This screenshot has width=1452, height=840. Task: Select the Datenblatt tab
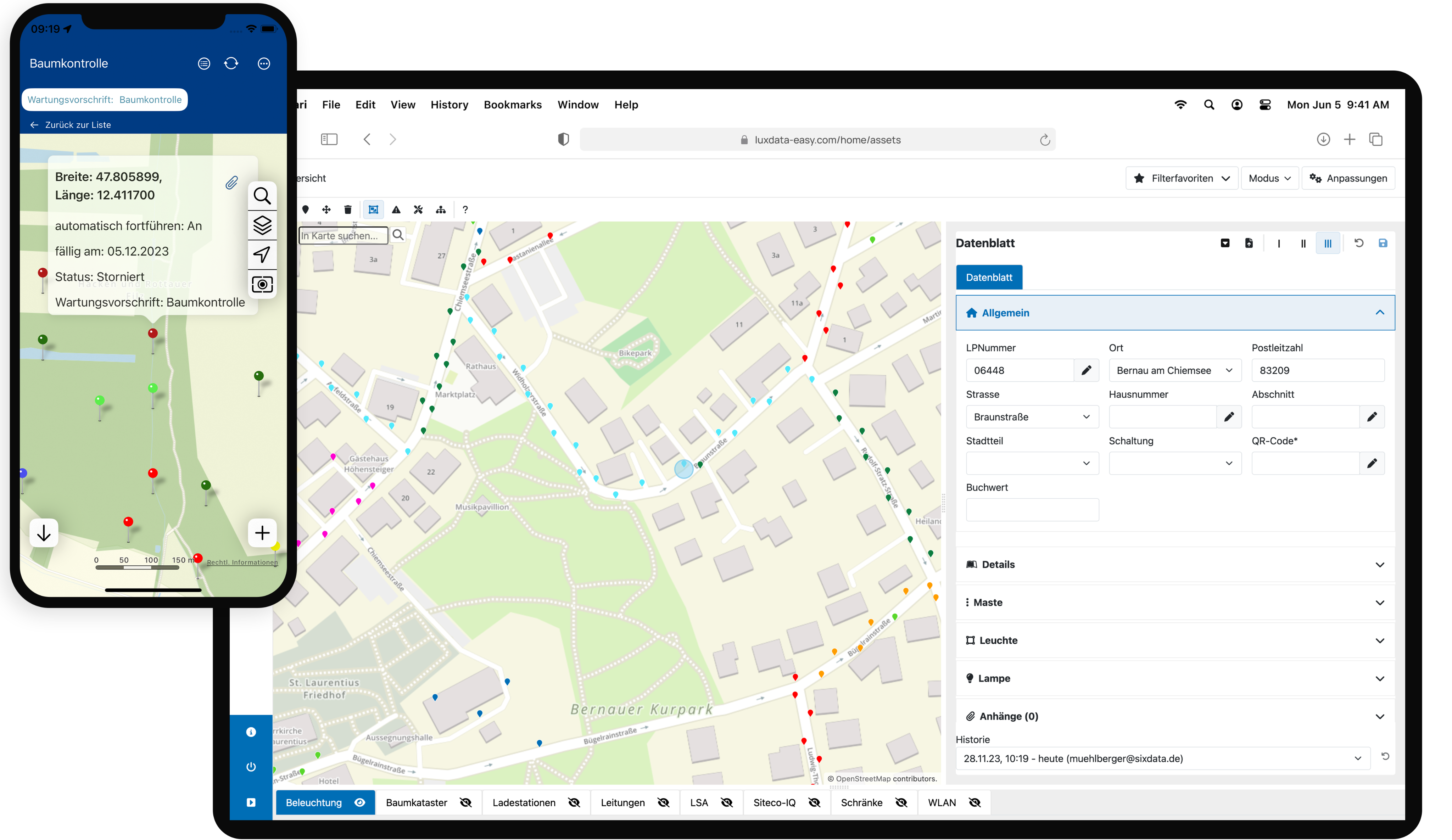click(x=989, y=277)
